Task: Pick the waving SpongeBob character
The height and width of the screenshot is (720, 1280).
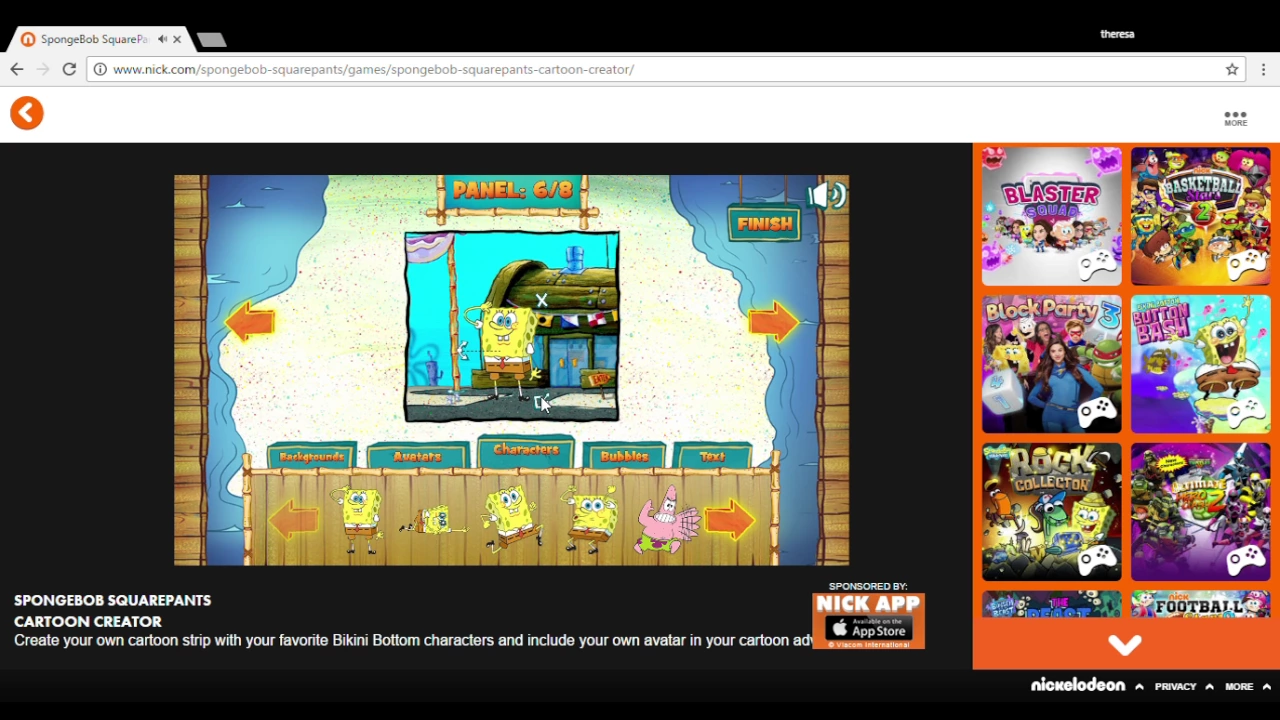Action: (x=590, y=519)
